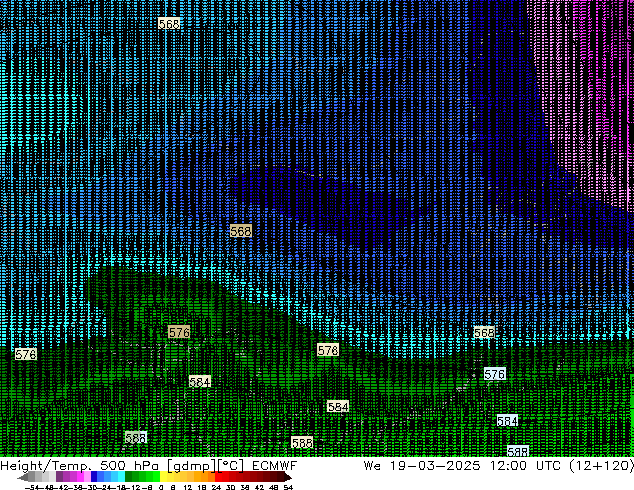Click the "(12+120)" forecast offset text
This screenshot has width=634, height=490.
(x=602, y=466)
